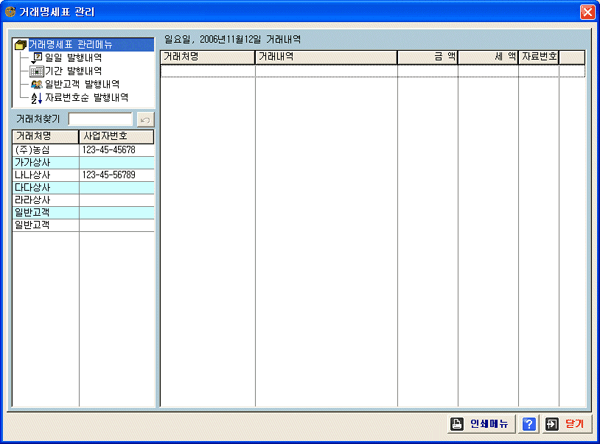This screenshot has height=444, width=600.
Task: Select the 라라상사 customer row
Action: point(83,200)
